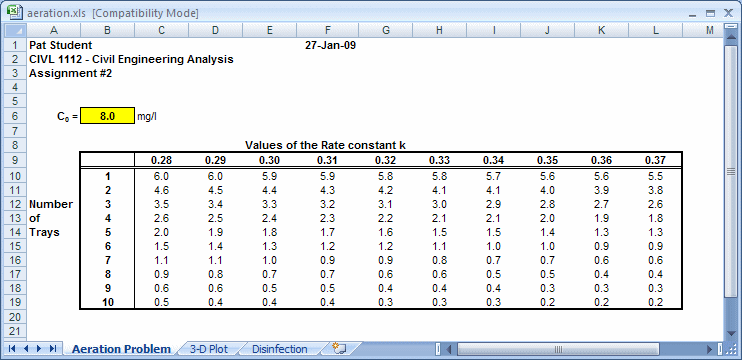The height and width of the screenshot is (360, 742).
Task: Select column A header
Action: tap(53, 30)
